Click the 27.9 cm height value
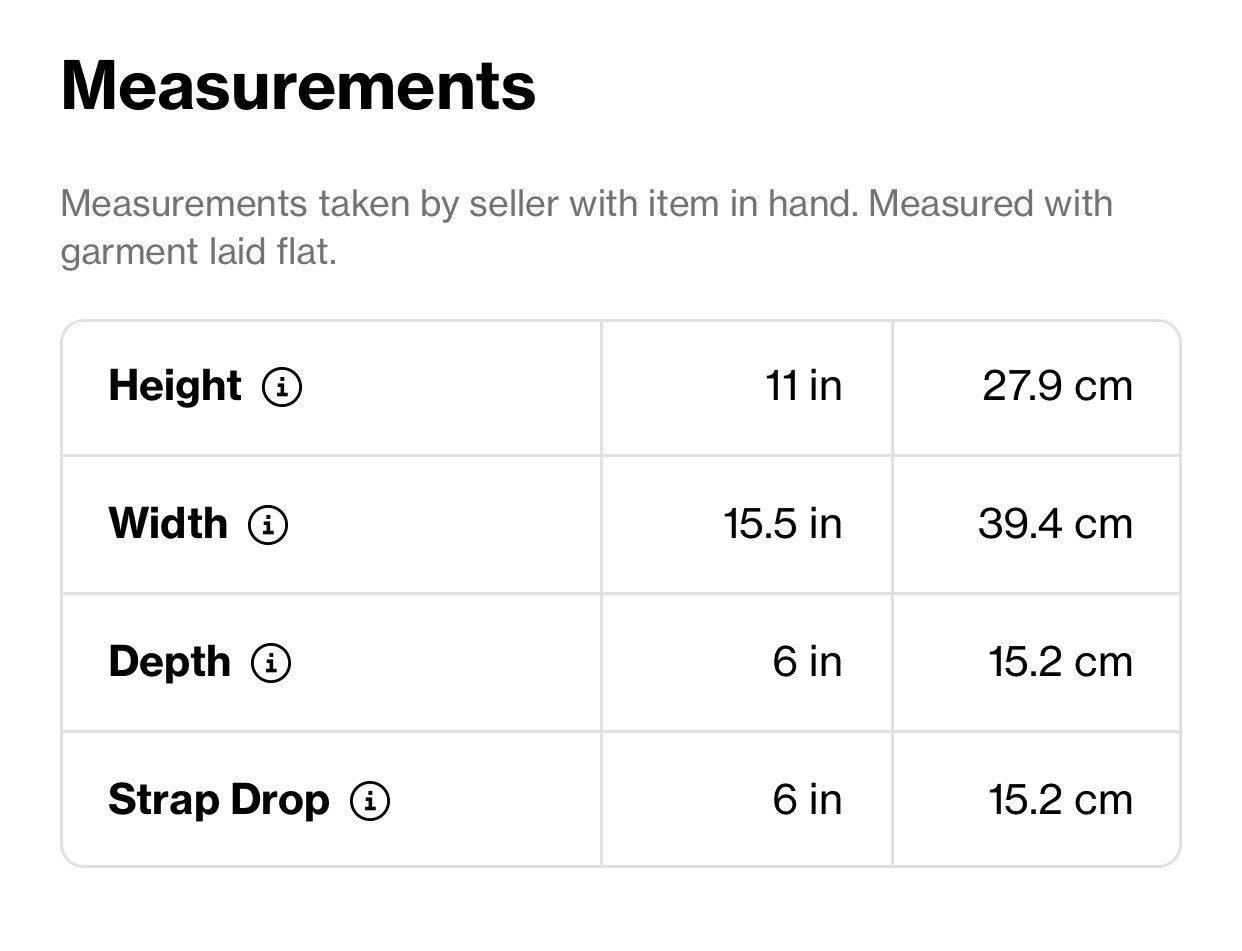Viewport: 1242px width, 951px height. [x=1058, y=386]
